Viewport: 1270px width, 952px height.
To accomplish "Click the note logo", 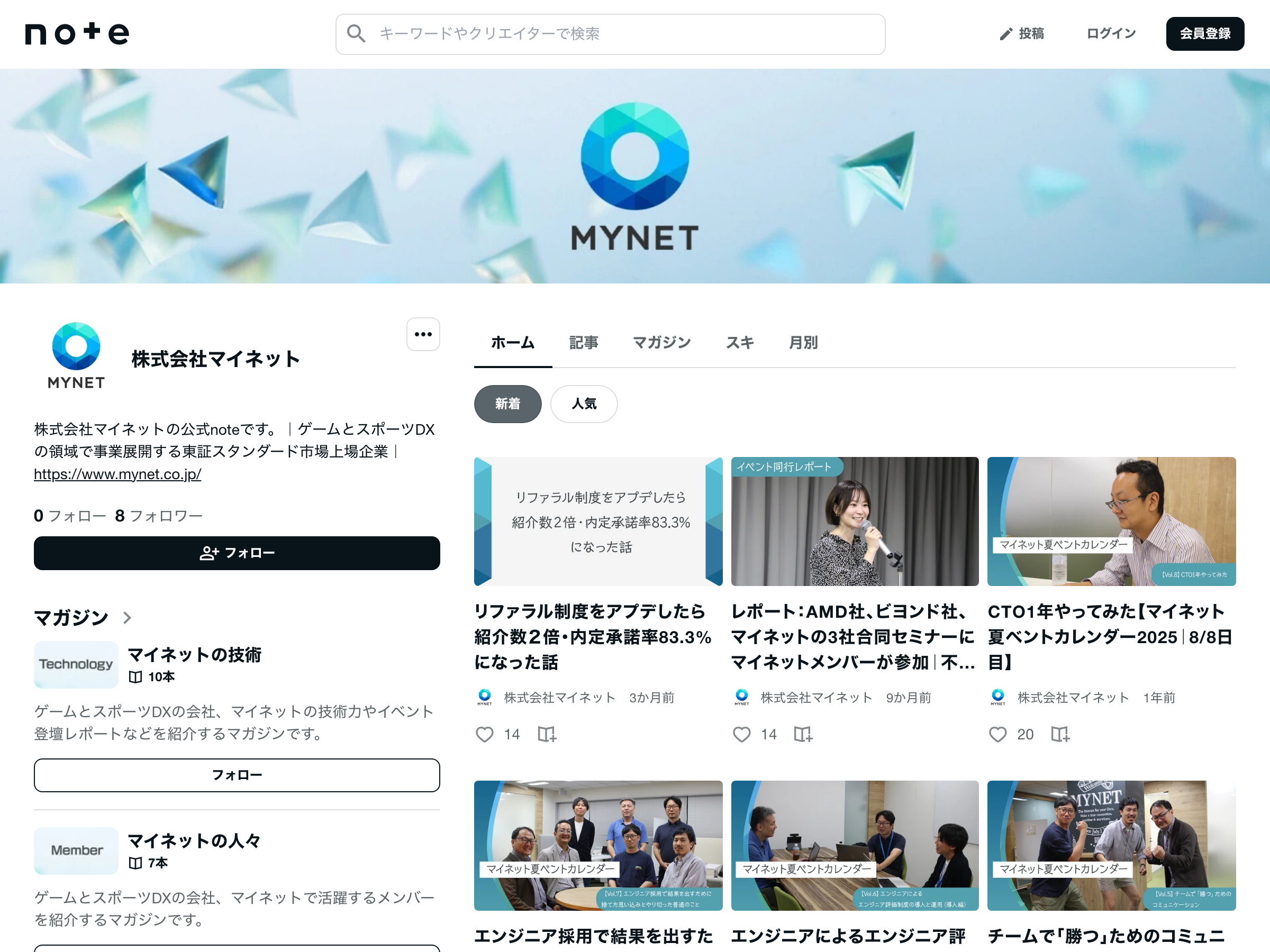I will click(77, 34).
